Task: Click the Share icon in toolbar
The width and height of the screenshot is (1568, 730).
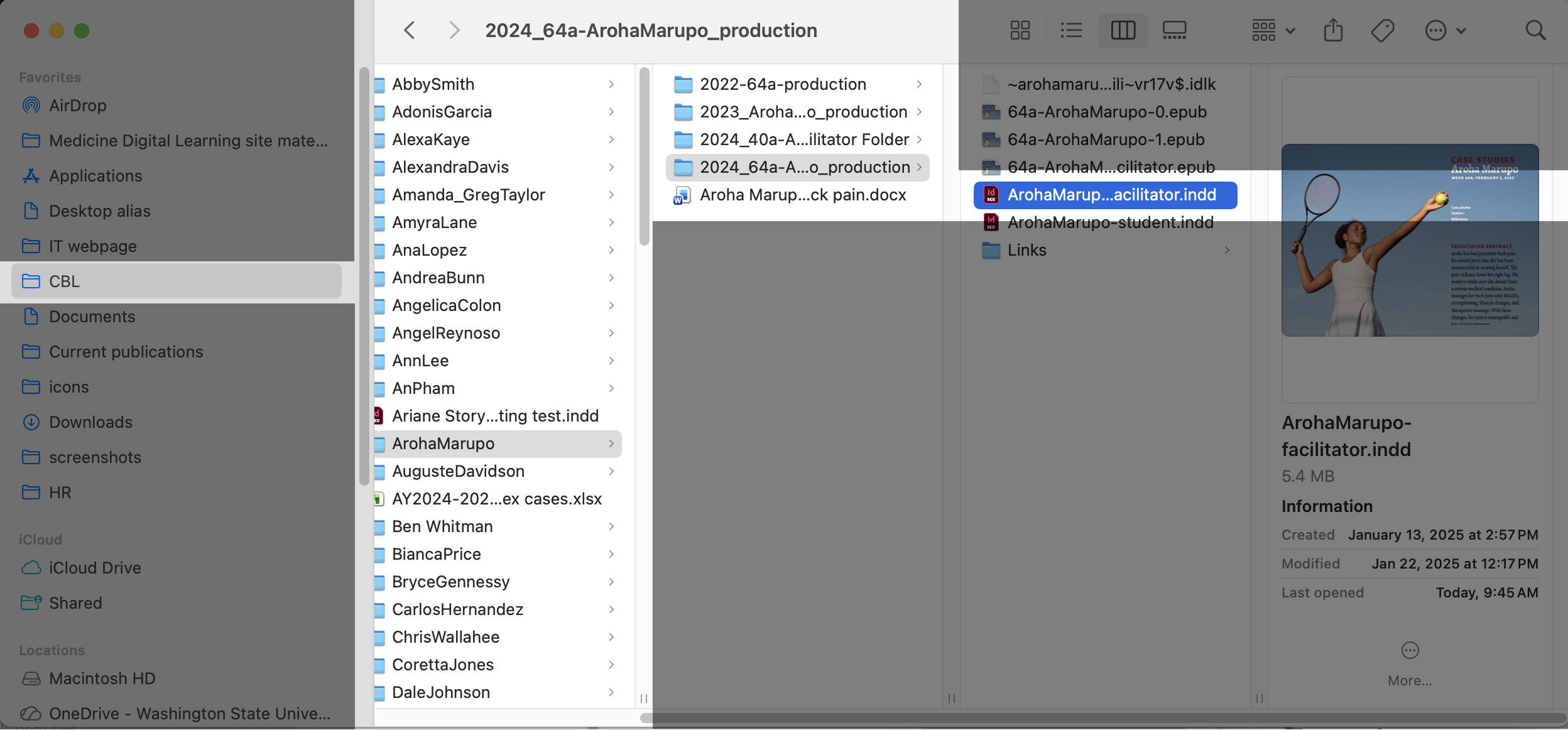Action: point(1332,30)
